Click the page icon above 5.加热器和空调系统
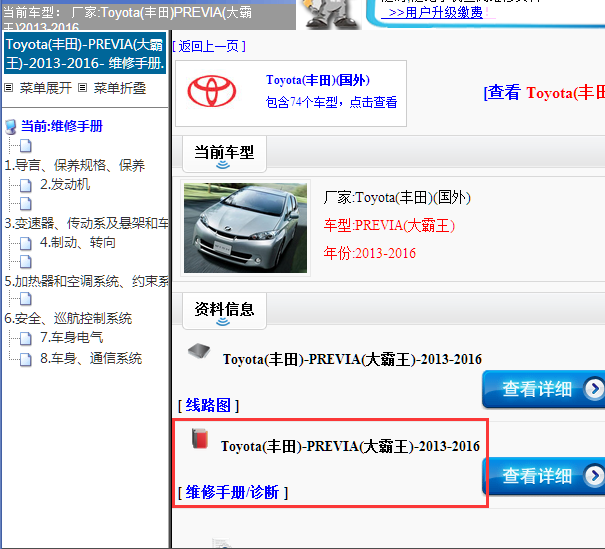The height and width of the screenshot is (549, 605). click(25, 262)
